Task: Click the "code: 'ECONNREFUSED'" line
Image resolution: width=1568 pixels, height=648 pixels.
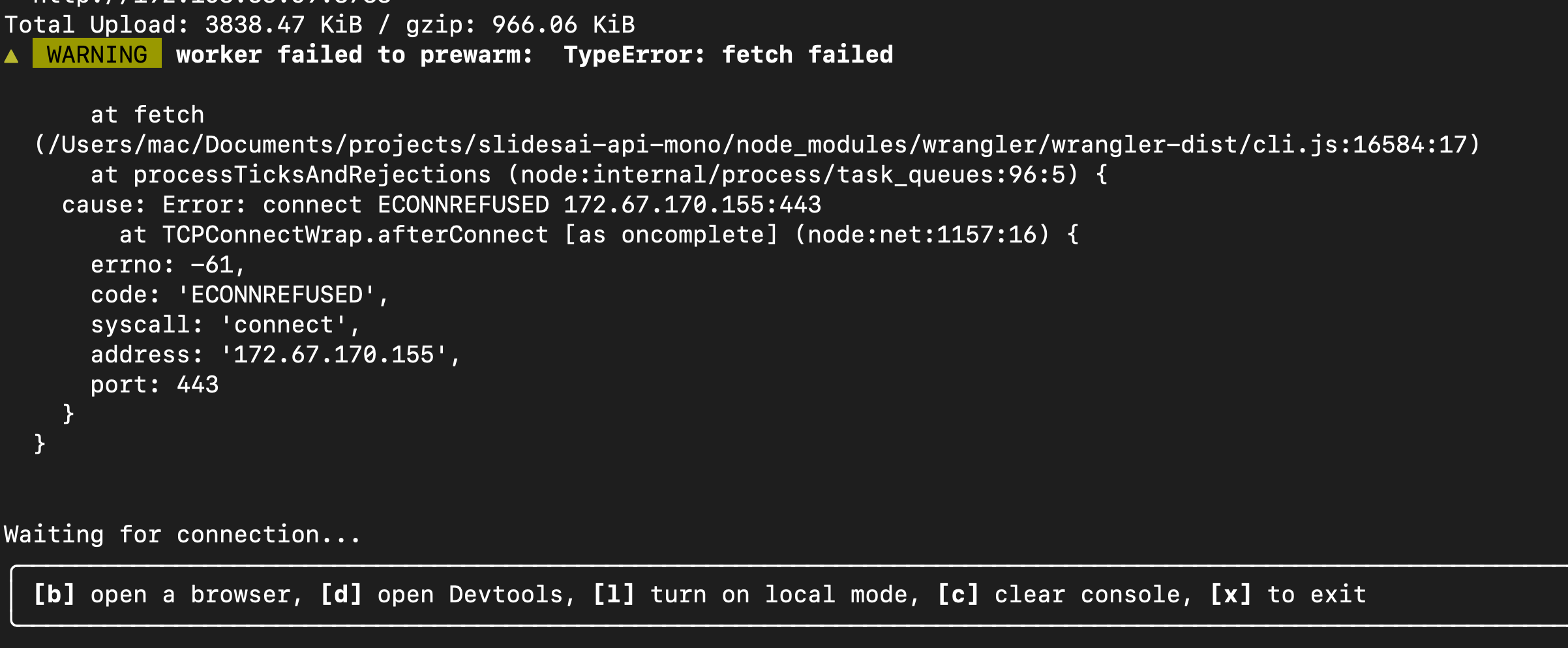Action: (239, 295)
